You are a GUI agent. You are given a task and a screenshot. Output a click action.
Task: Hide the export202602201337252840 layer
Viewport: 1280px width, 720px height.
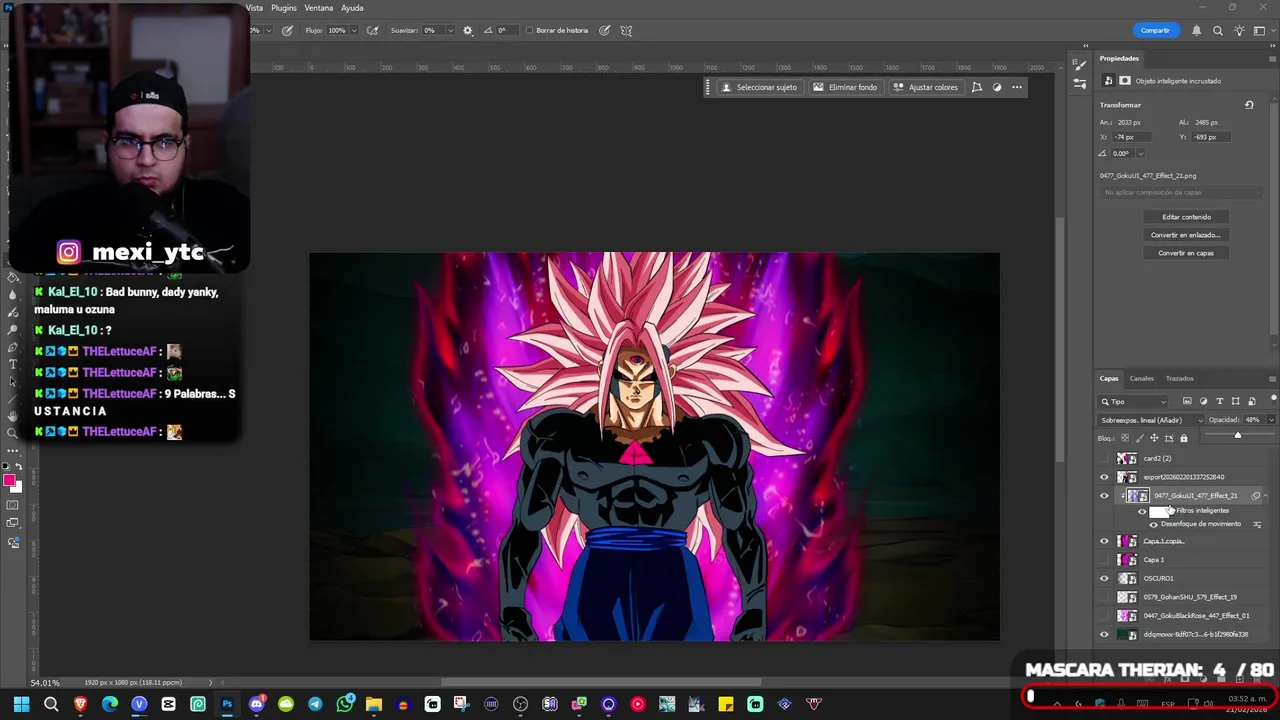tap(1104, 477)
